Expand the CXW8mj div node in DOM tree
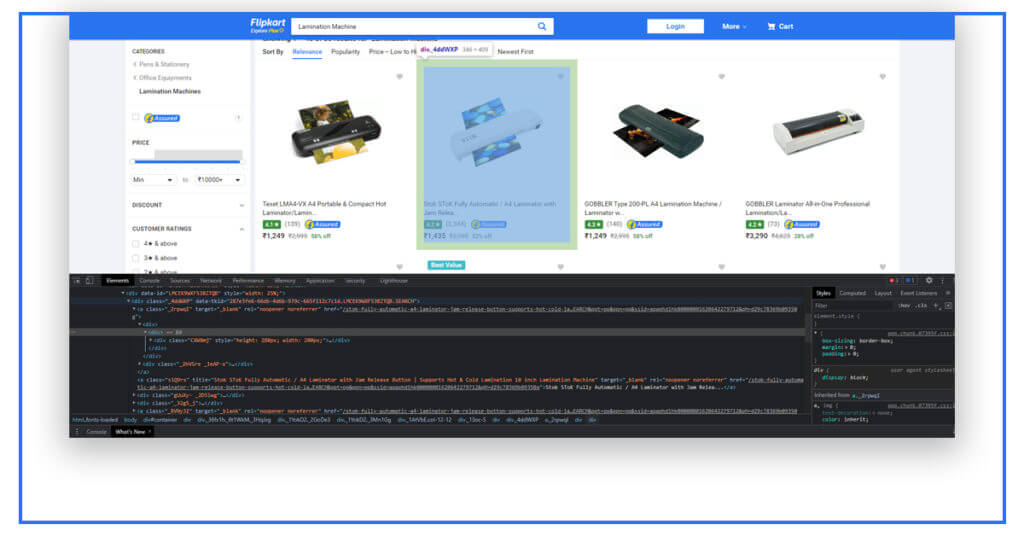 [151, 340]
